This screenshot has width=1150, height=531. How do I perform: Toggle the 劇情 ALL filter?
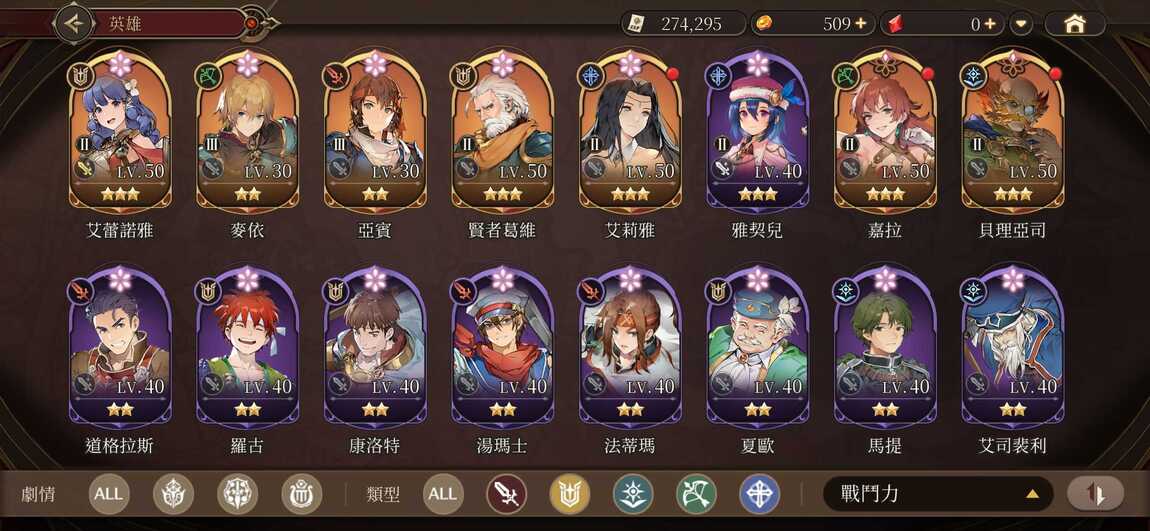(109, 494)
